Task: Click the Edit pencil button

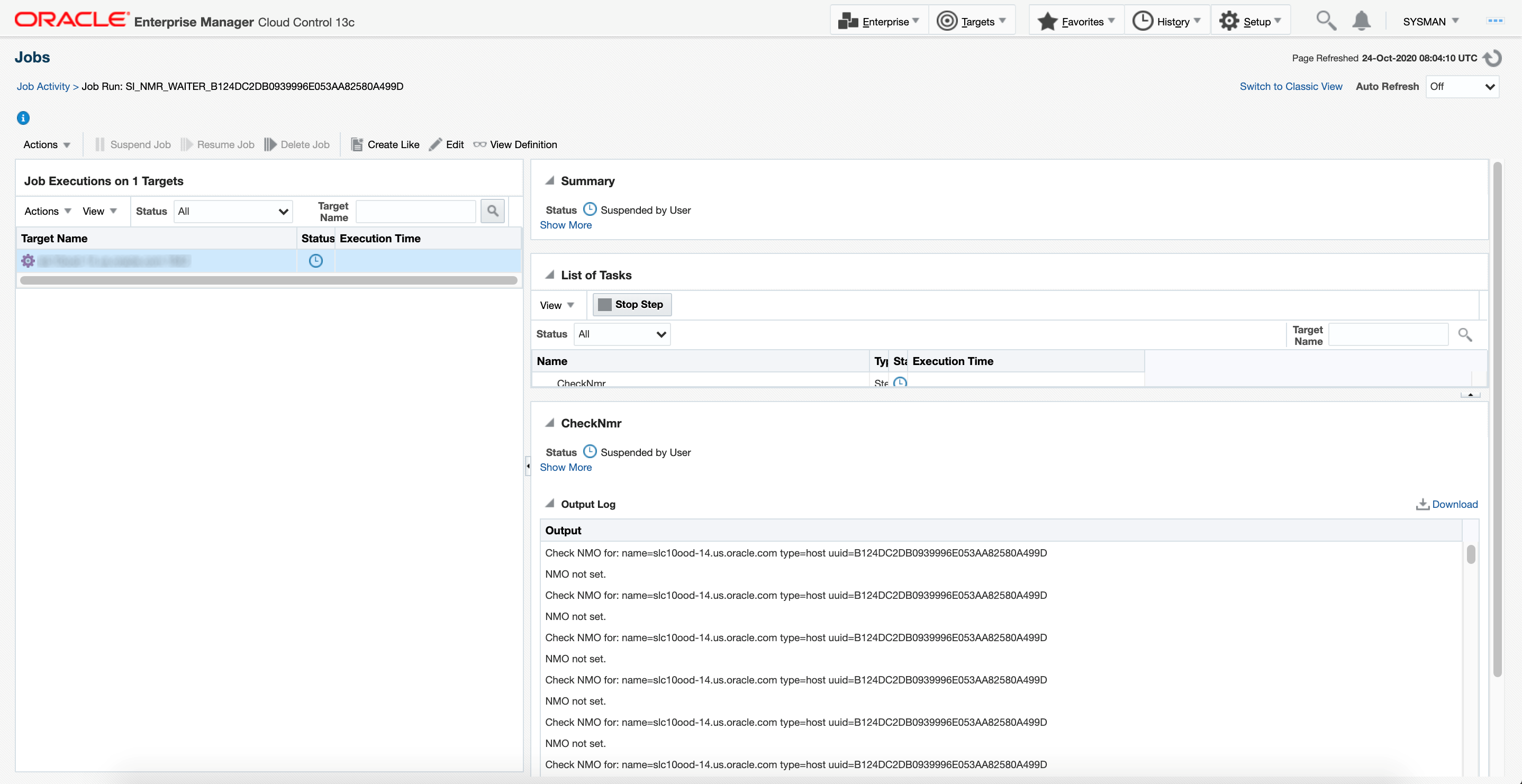Action: 447,145
